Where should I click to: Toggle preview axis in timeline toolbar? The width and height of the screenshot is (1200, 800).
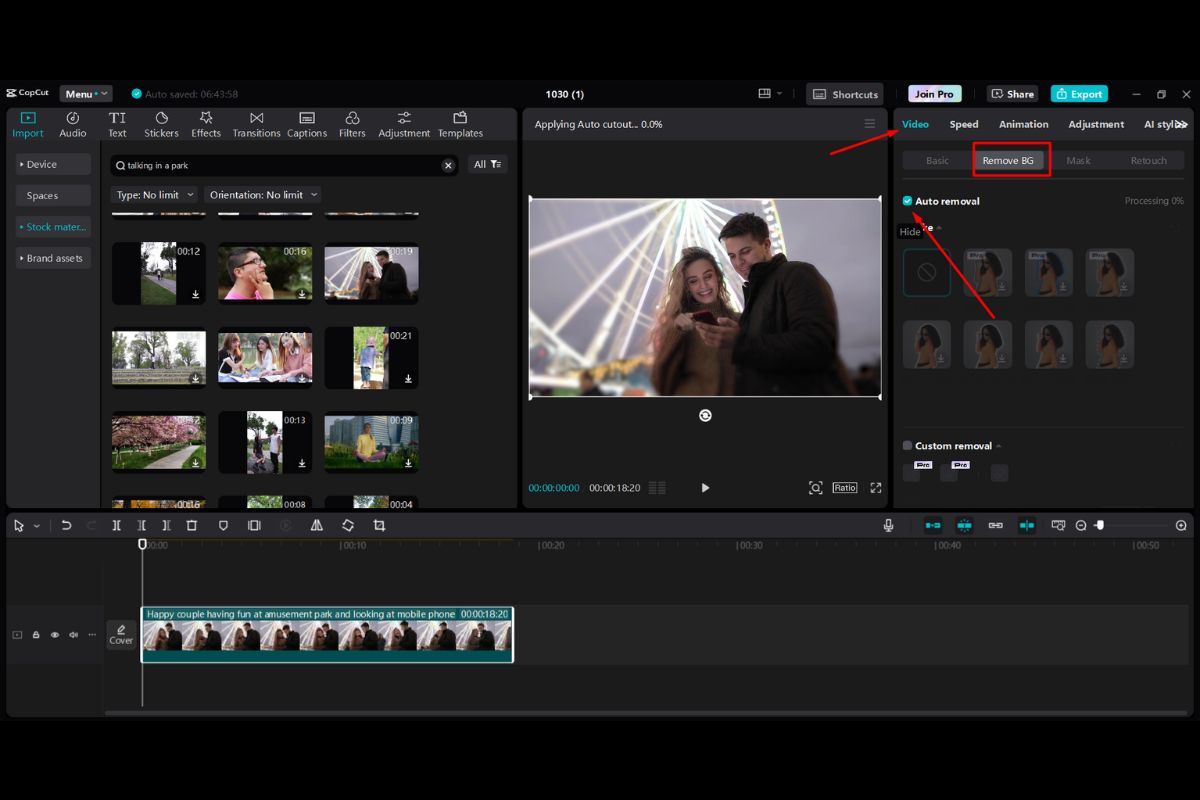tap(1027, 525)
